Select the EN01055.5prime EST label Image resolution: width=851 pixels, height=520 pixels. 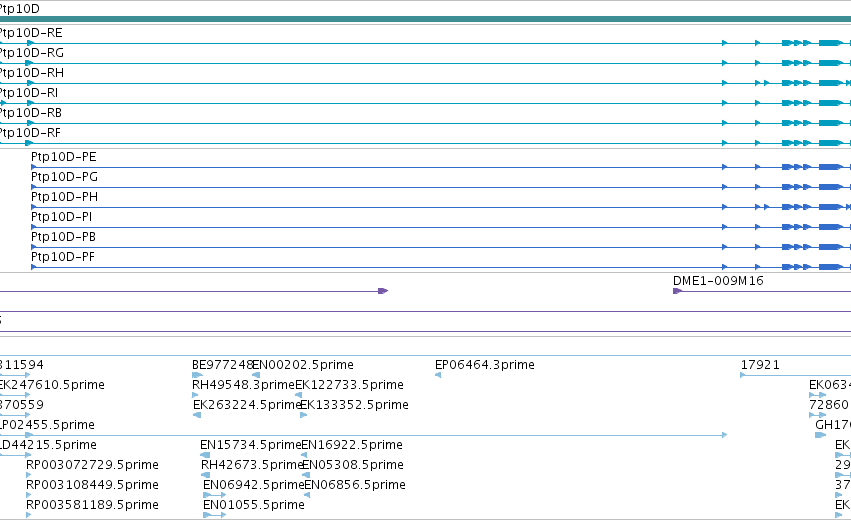[x=253, y=505]
